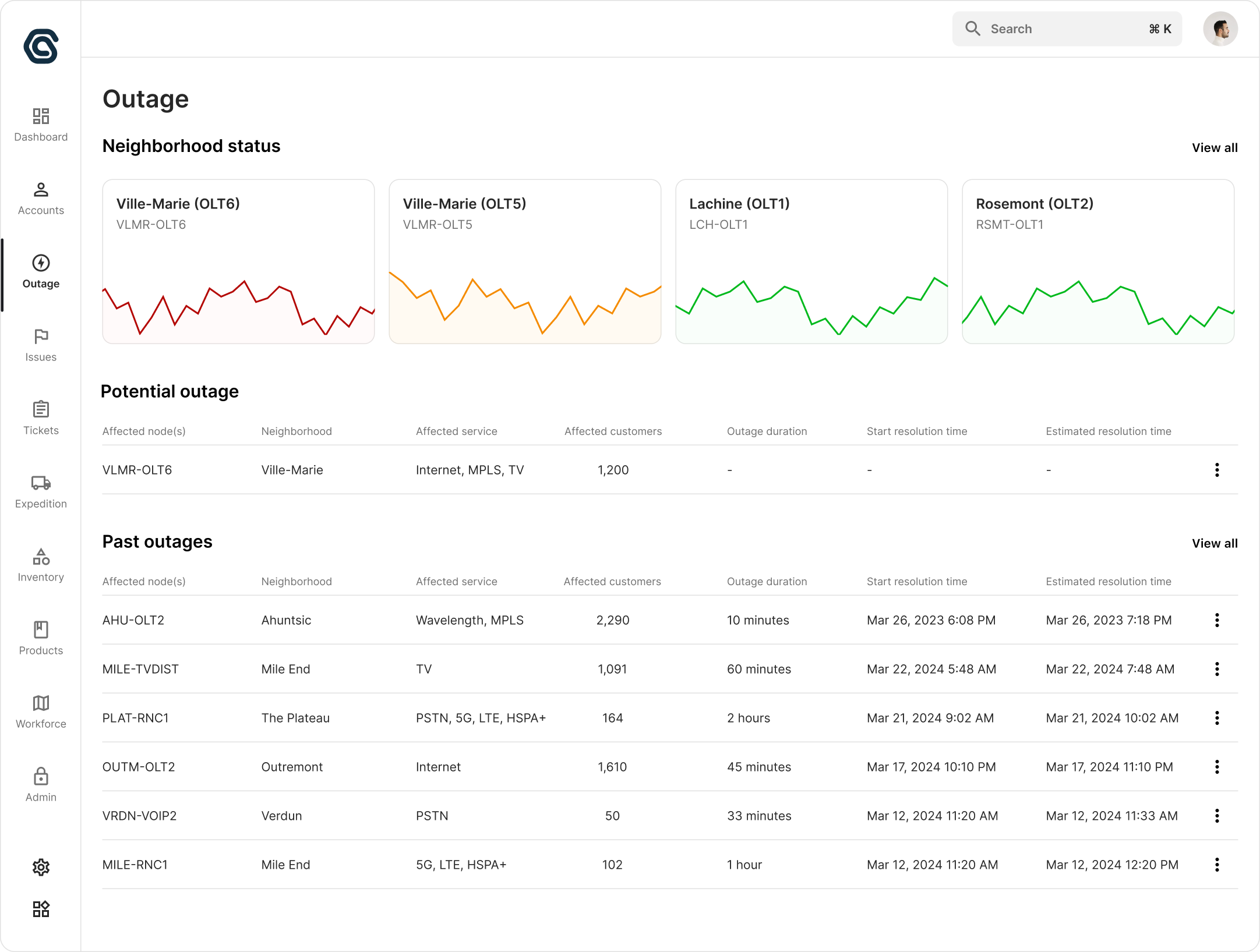Open the Dashboard sidebar icon
Image resolution: width=1260 pixels, height=952 pixels.
41,116
